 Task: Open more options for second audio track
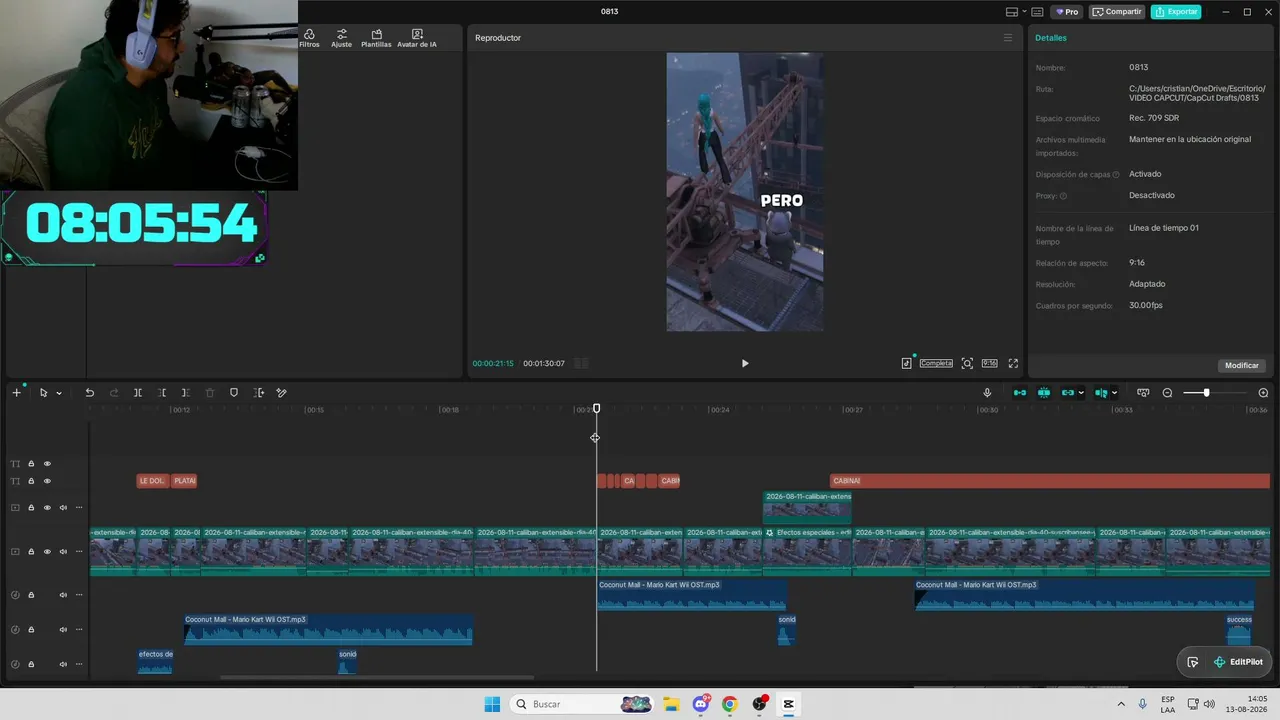pyautogui.click(x=79, y=630)
